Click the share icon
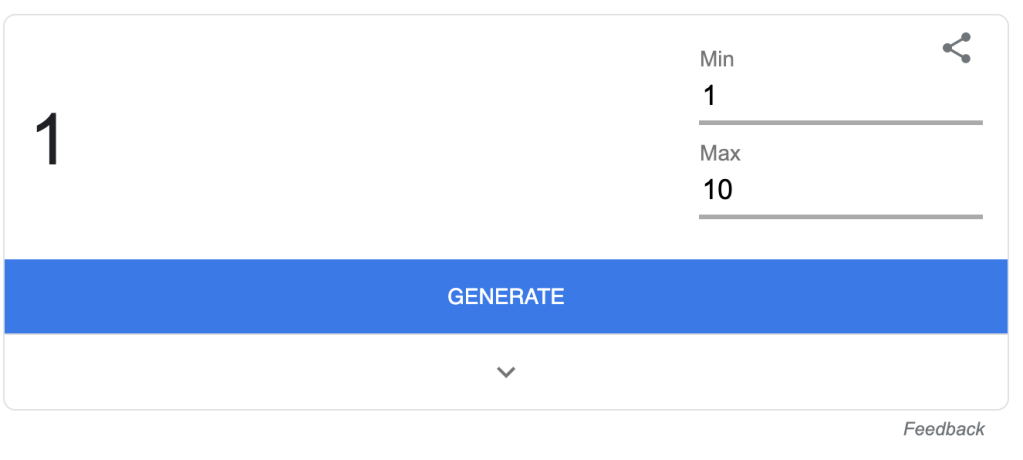This screenshot has height=460, width=1023. 957,48
